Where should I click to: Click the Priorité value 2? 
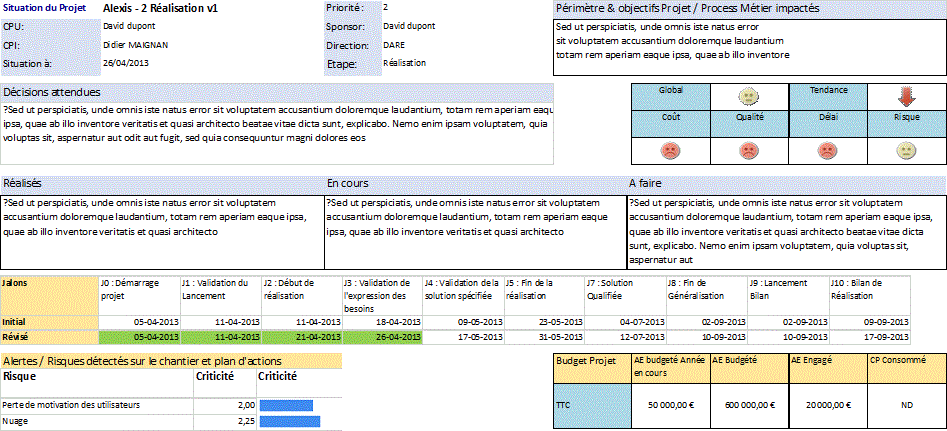click(385, 8)
